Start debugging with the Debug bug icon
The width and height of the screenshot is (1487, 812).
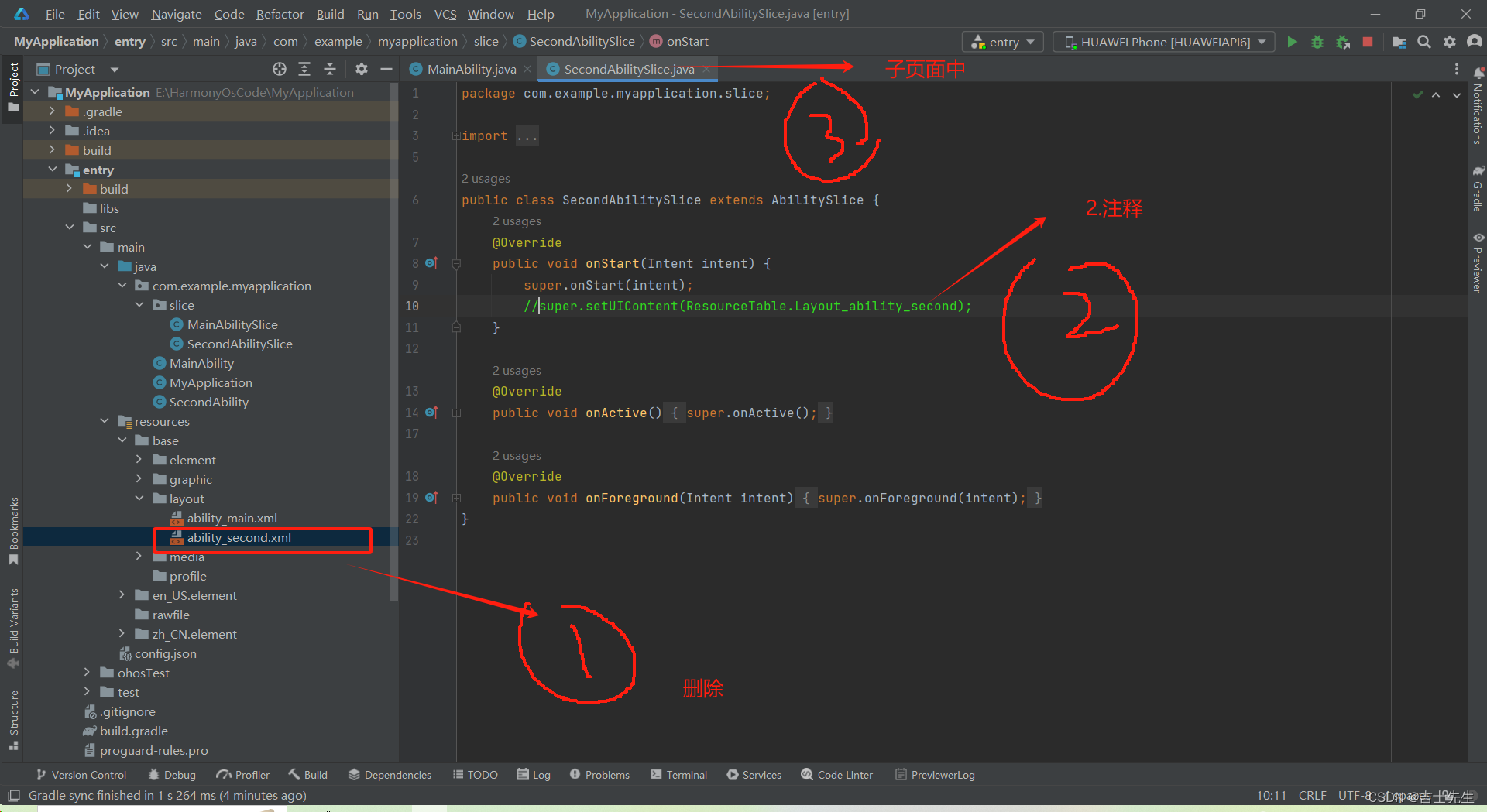(x=1317, y=42)
